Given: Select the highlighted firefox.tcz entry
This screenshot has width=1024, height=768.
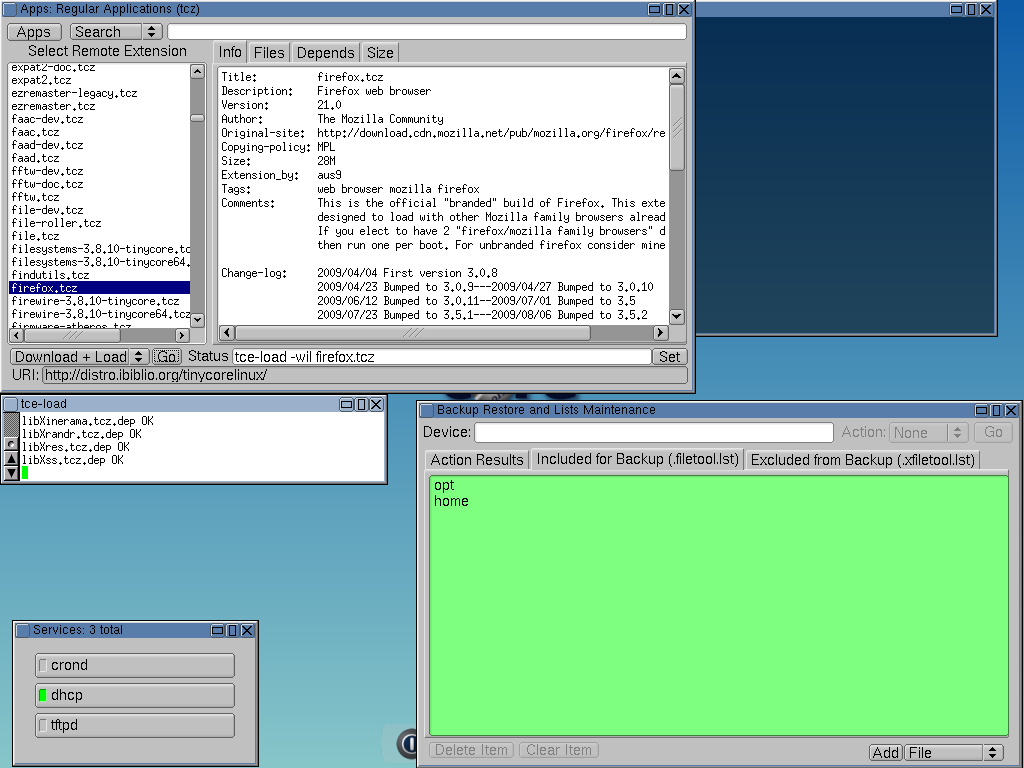Looking at the screenshot, I should pos(99,288).
